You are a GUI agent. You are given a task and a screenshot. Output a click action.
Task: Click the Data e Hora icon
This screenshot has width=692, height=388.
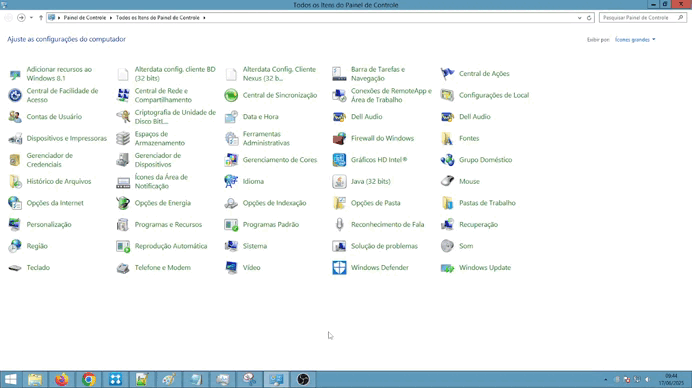[x=231, y=117]
